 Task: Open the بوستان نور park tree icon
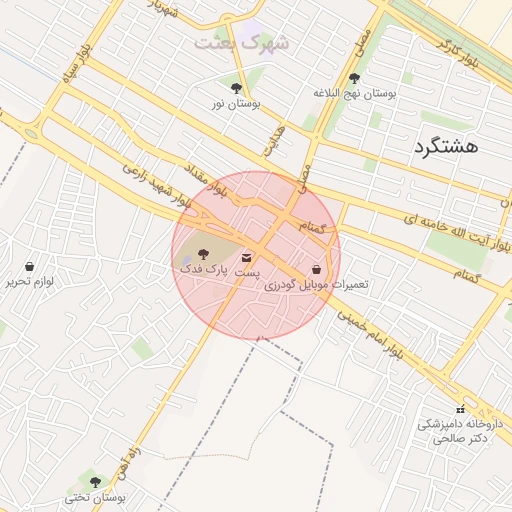click(x=236, y=88)
